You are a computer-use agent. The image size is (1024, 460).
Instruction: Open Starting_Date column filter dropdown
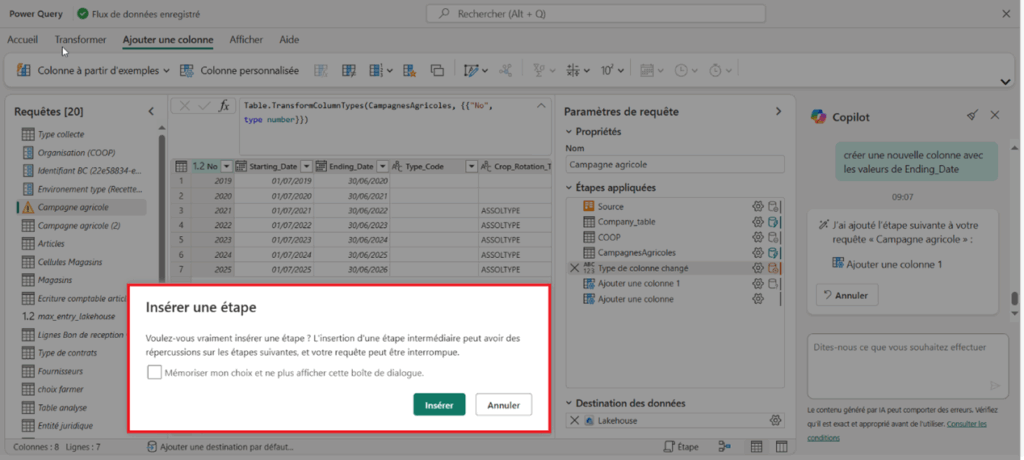click(305, 166)
